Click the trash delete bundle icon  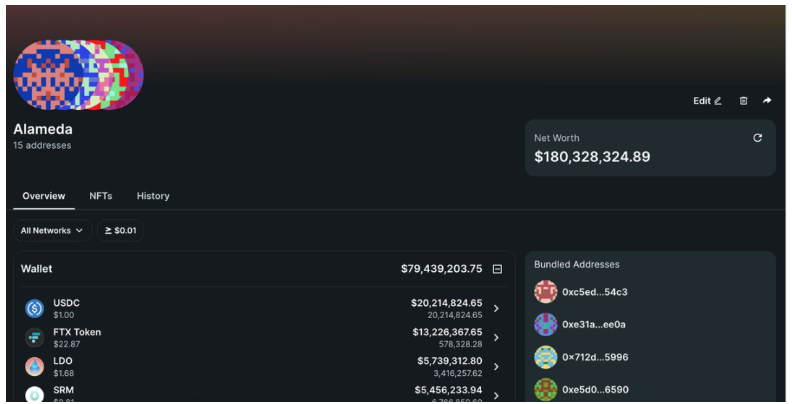pyautogui.click(x=743, y=101)
